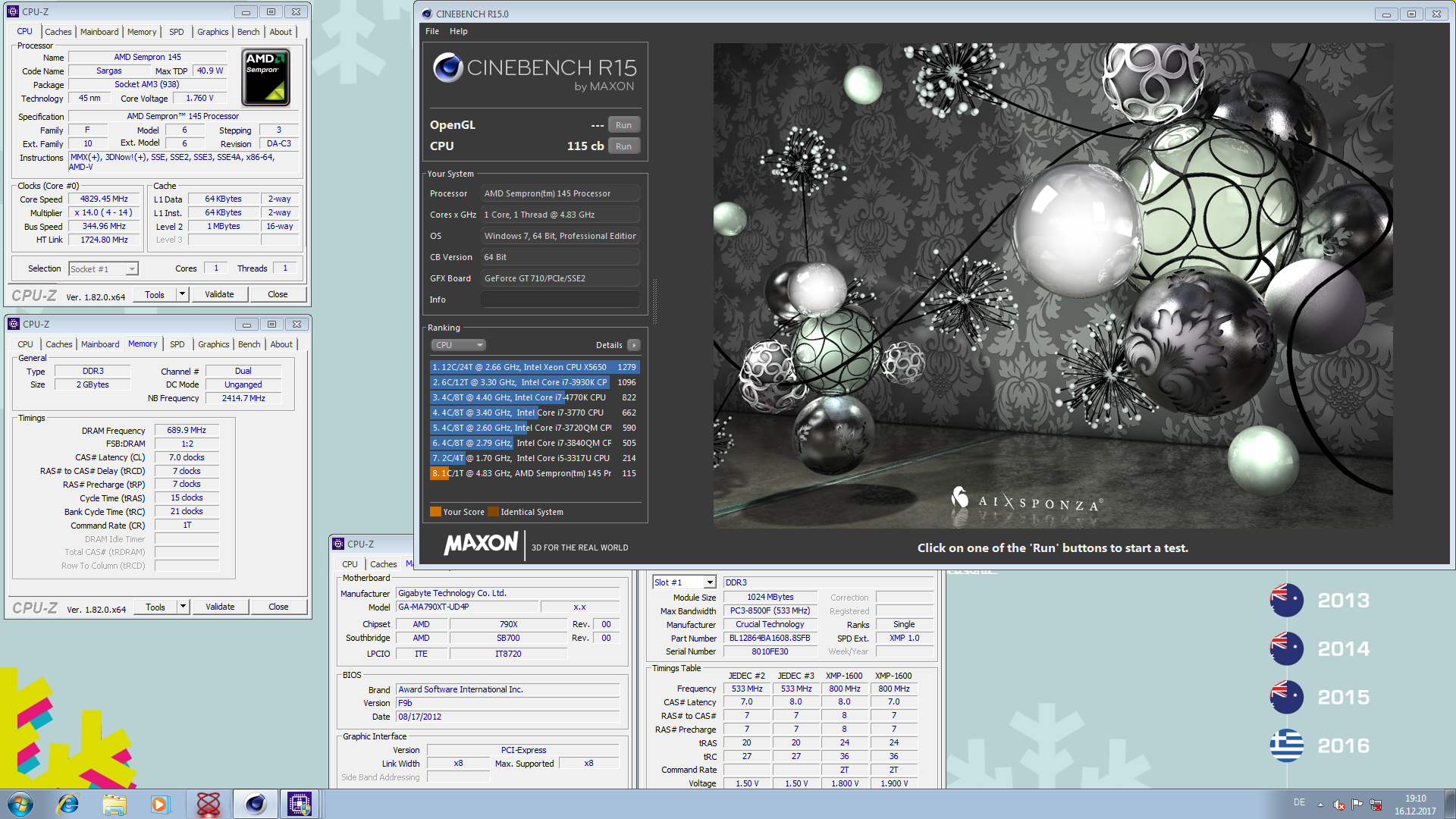This screenshot has height=819, width=1456.
Task: Click the 2016 Greek flag badge
Action: tap(1287, 745)
